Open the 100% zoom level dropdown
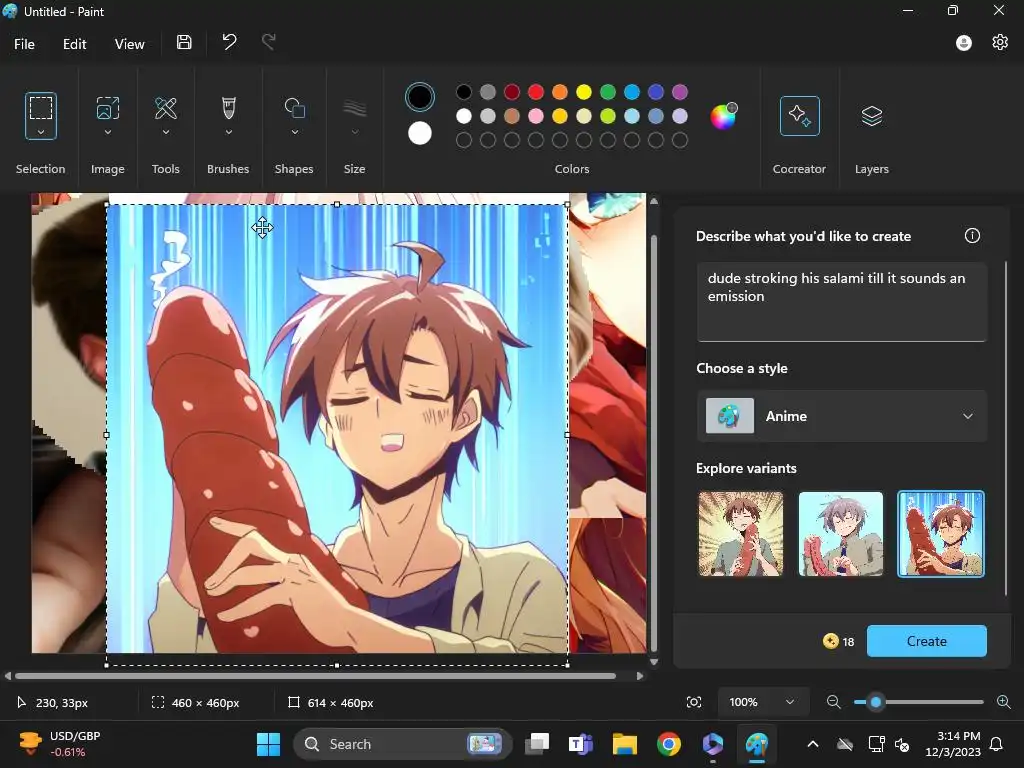The image size is (1024, 768). click(762, 702)
